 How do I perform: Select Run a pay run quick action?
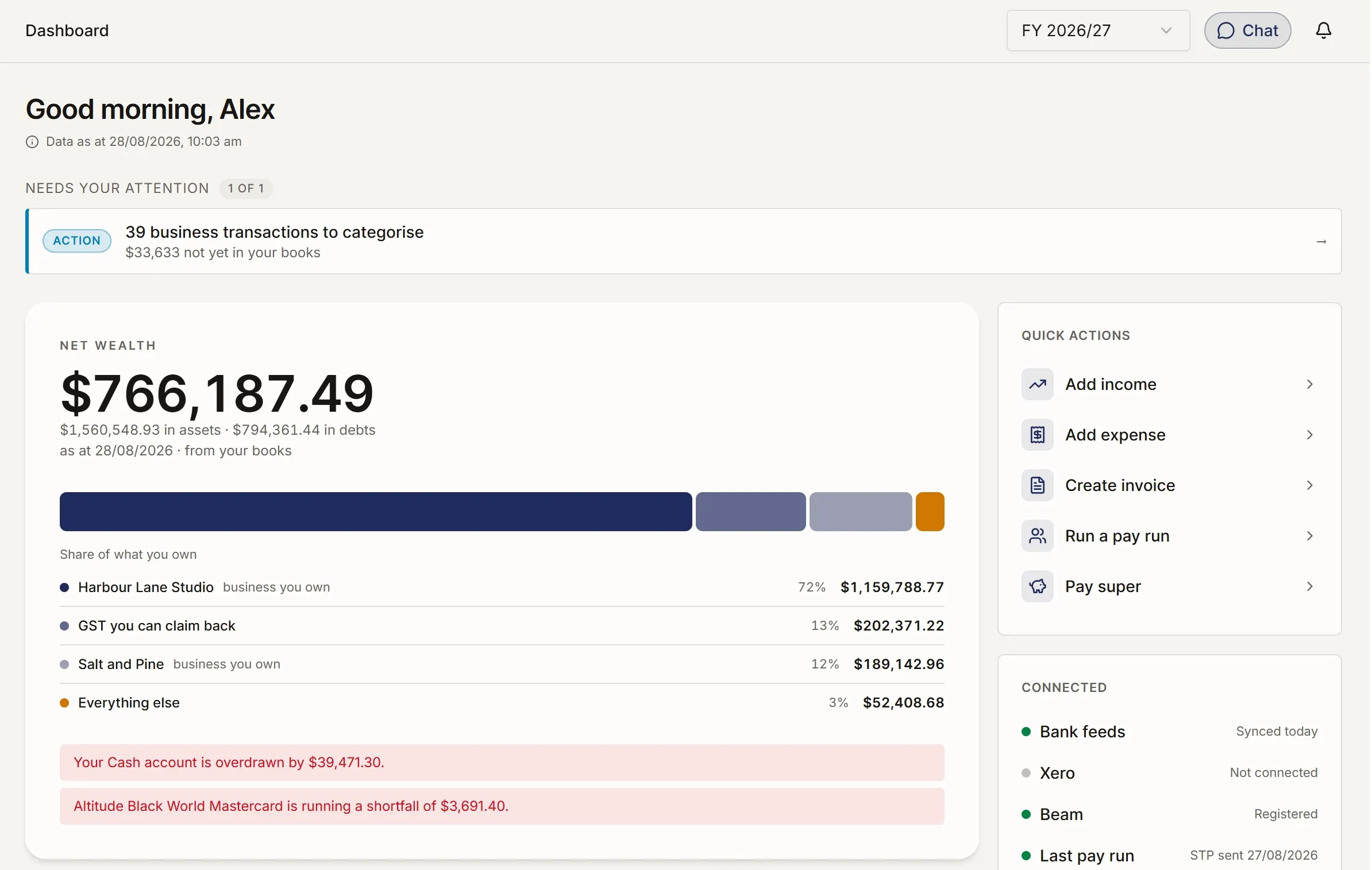point(1169,536)
